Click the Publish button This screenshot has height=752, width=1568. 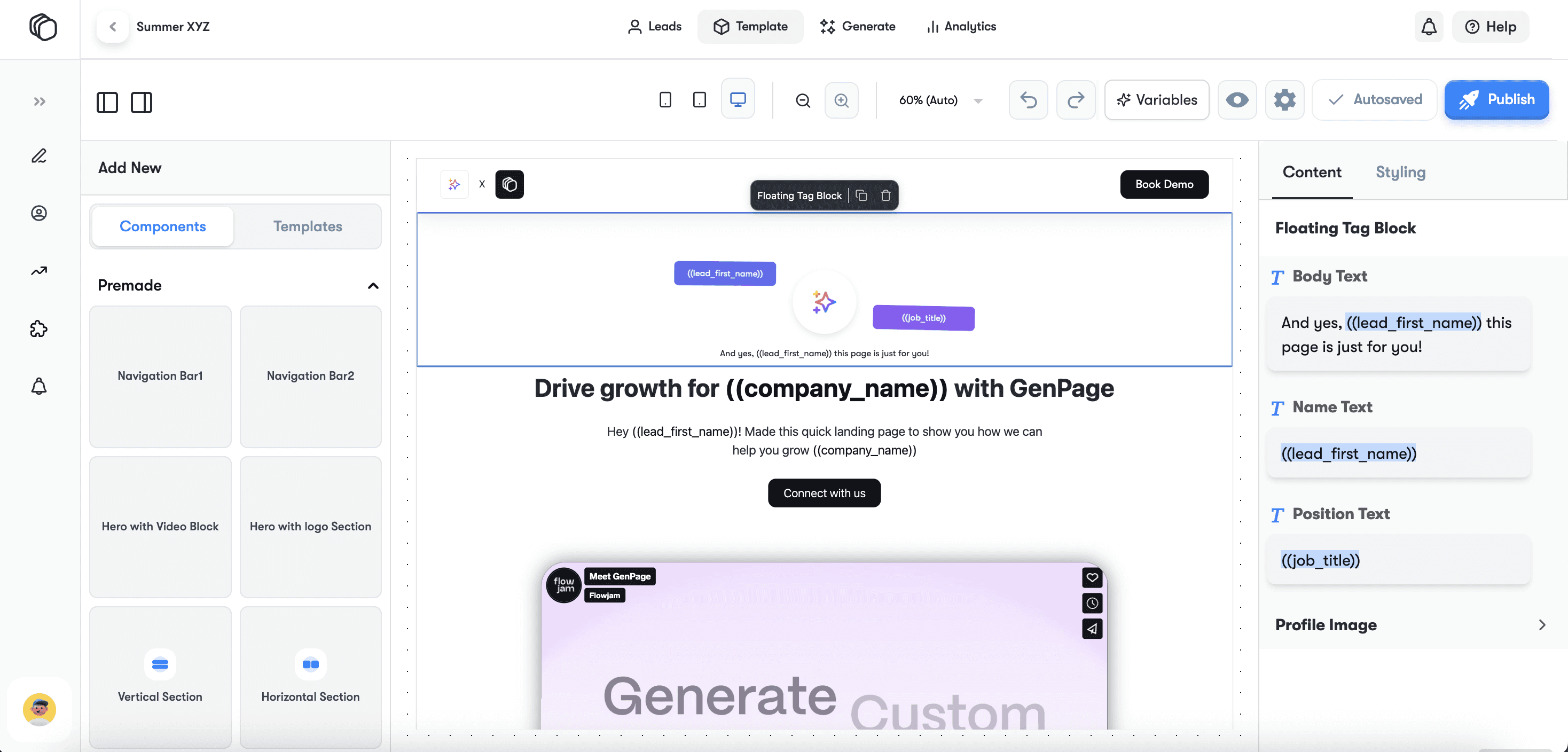[x=1496, y=100]
